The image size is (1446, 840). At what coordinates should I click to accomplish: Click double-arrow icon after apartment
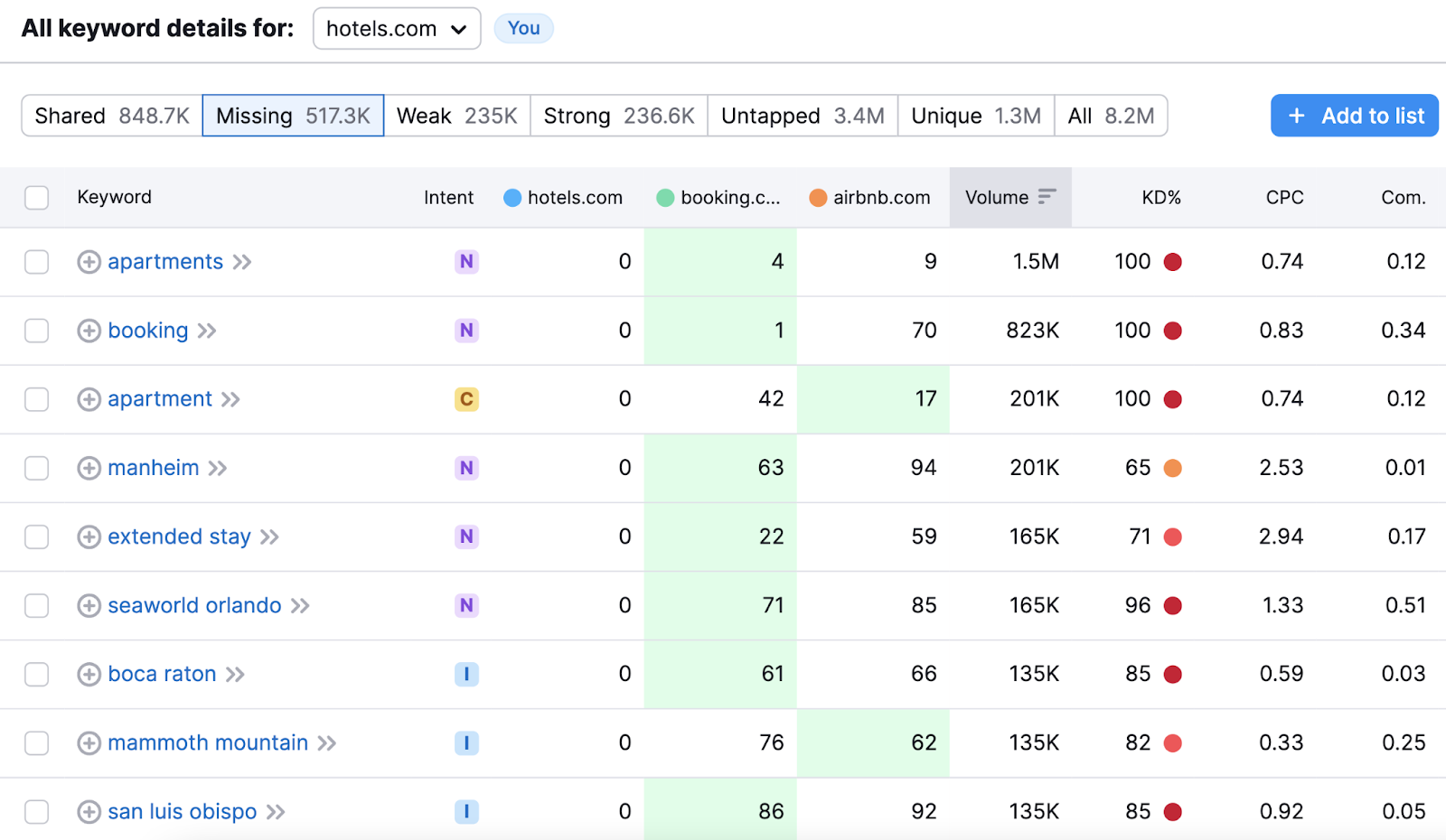(x=230, y=399)
